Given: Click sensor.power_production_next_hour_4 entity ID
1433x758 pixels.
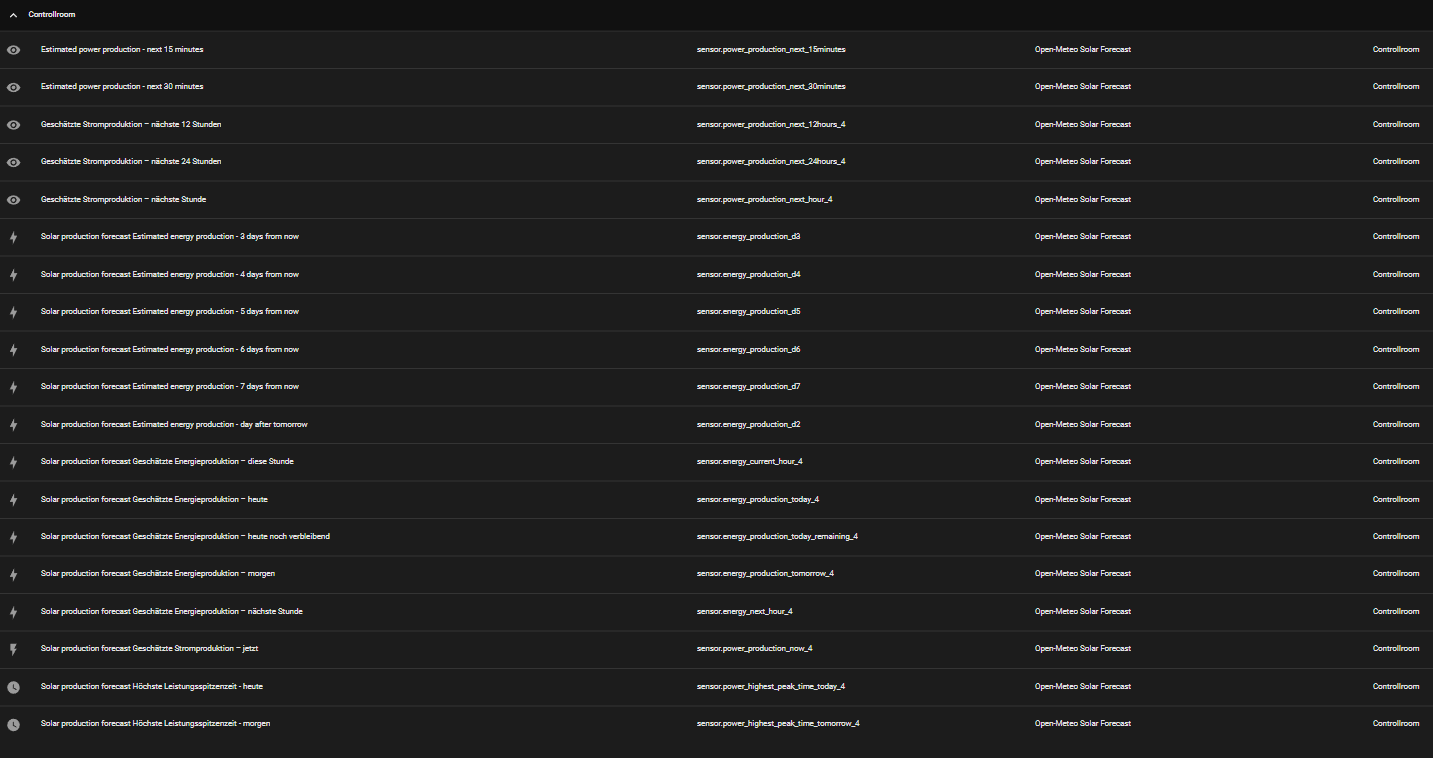Looking at the screenshot, I should coord(765,199).
